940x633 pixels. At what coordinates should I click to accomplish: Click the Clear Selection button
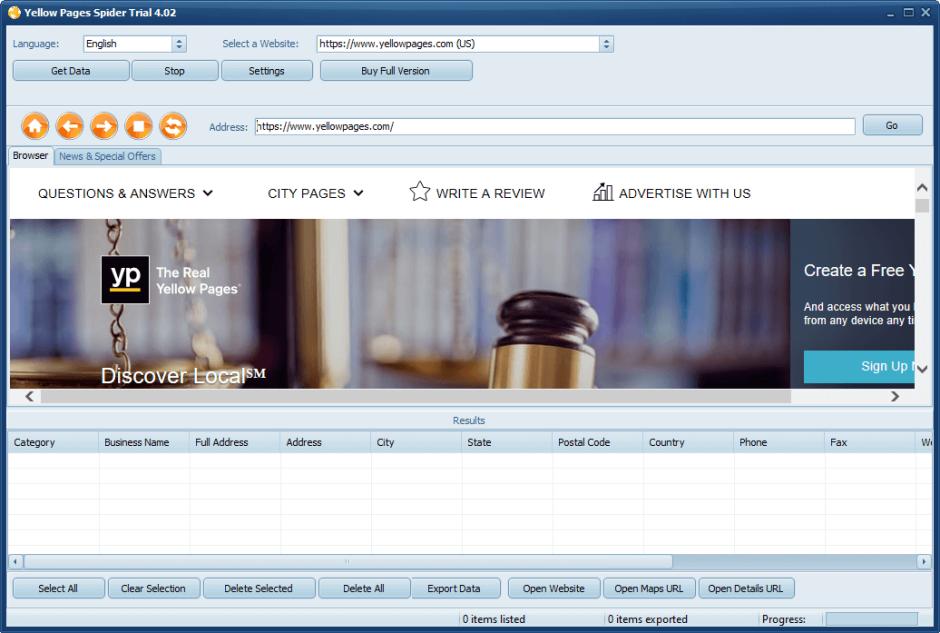(x=153, y=589)
